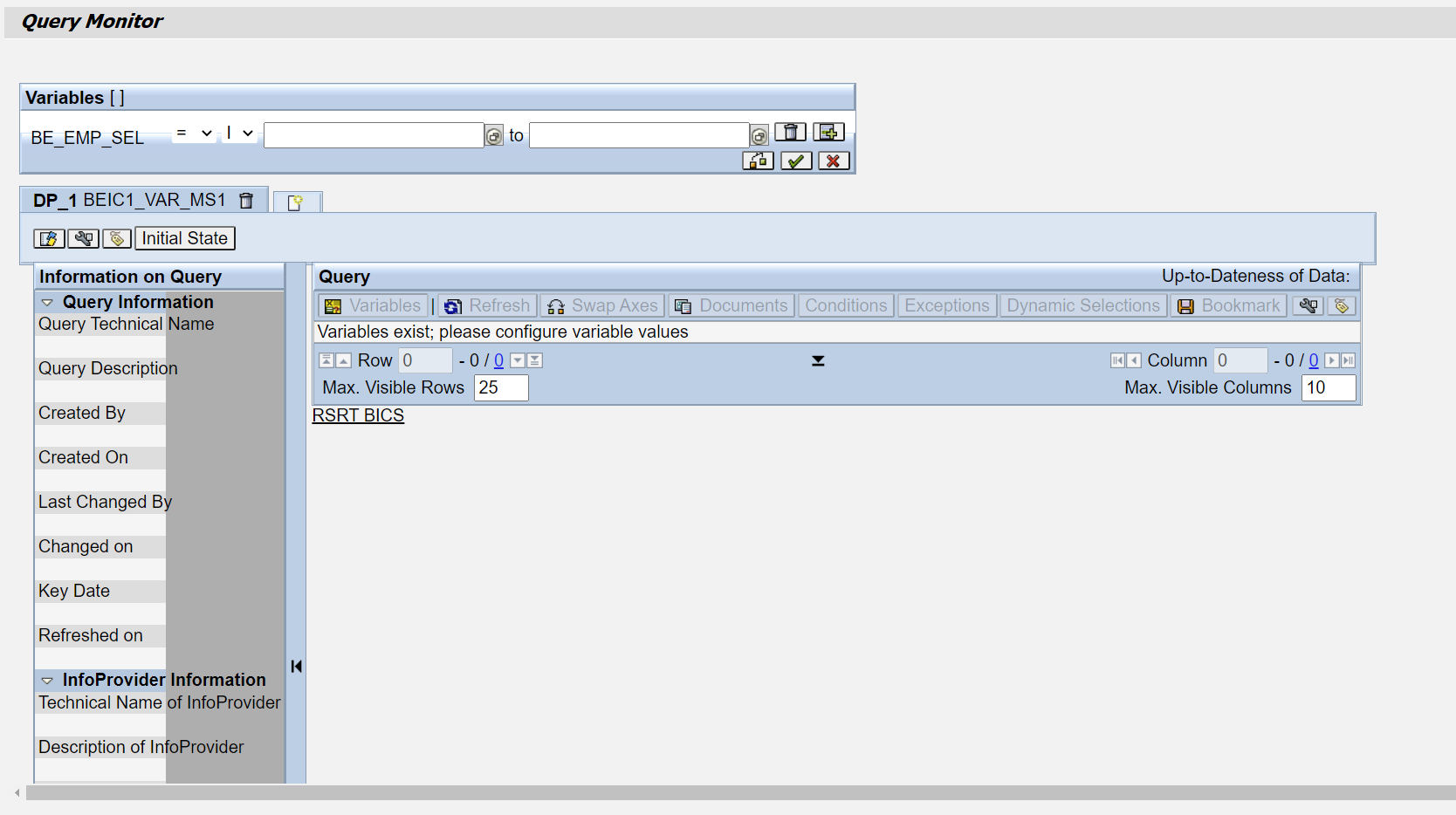Open value help for BE_EMP_SEL from-field
The height and width of the screenshot is (815, 1456).
tap(494, 136)
